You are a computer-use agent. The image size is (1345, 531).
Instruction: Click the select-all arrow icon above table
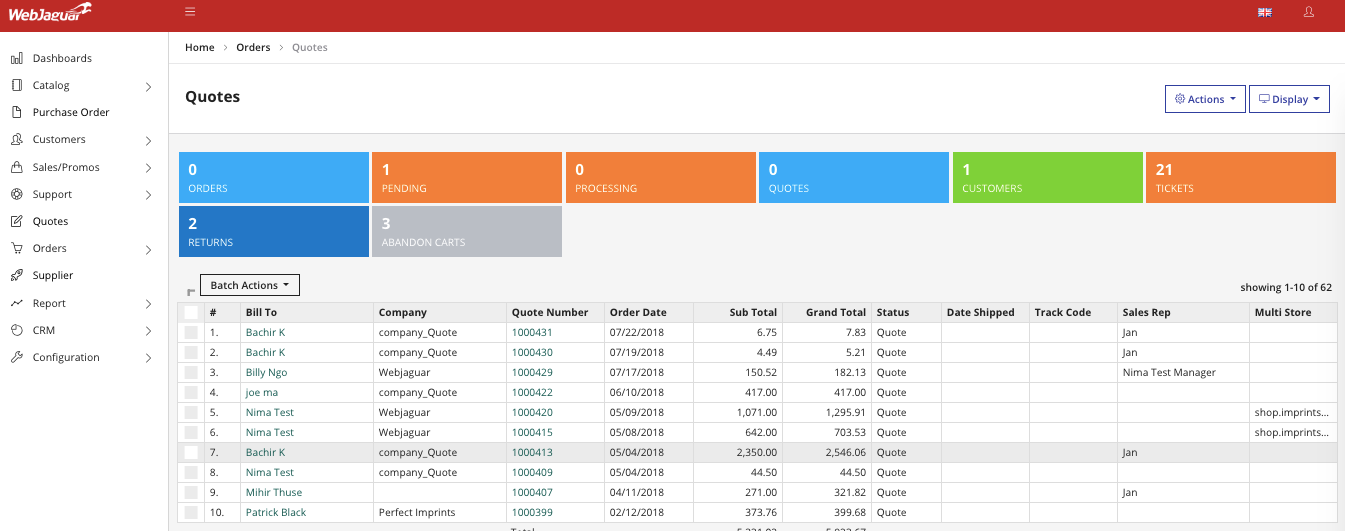click(x=191, y=292)
